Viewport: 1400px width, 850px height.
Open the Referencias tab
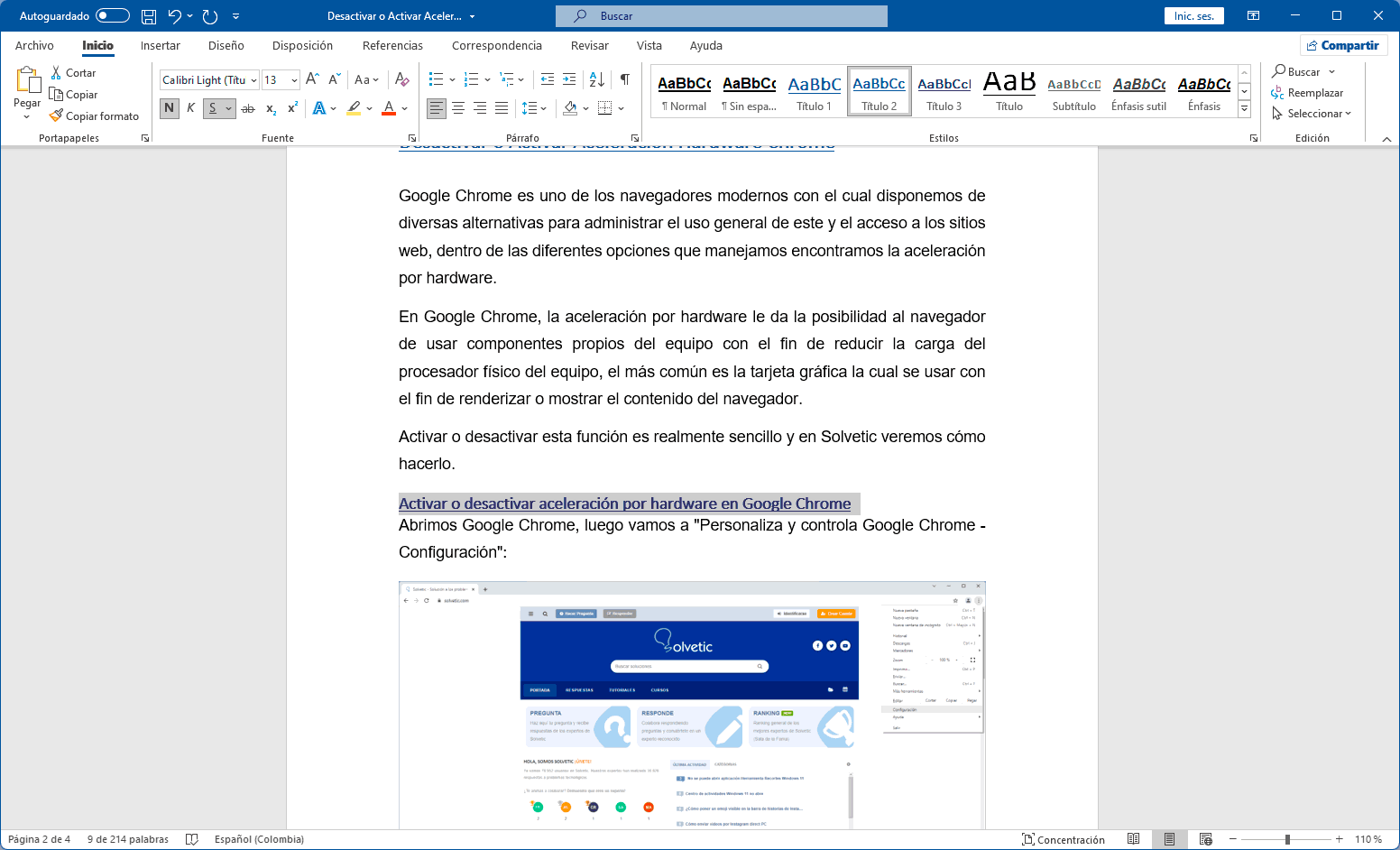(x=392, y=46)
